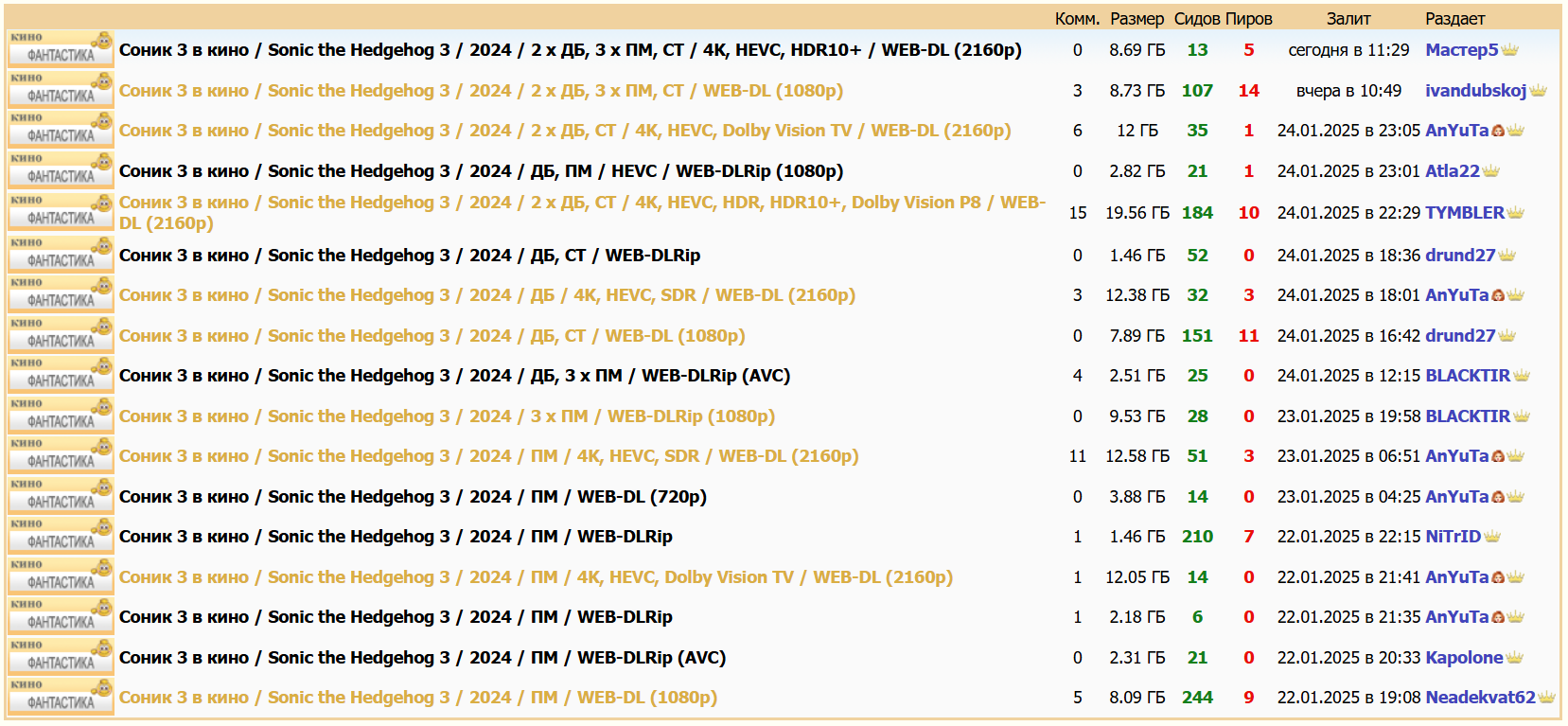Click the size value 19.56 ГБ
This screenshot has height=726, width=1568.
pyautogui.click(x=1137, y=212)
